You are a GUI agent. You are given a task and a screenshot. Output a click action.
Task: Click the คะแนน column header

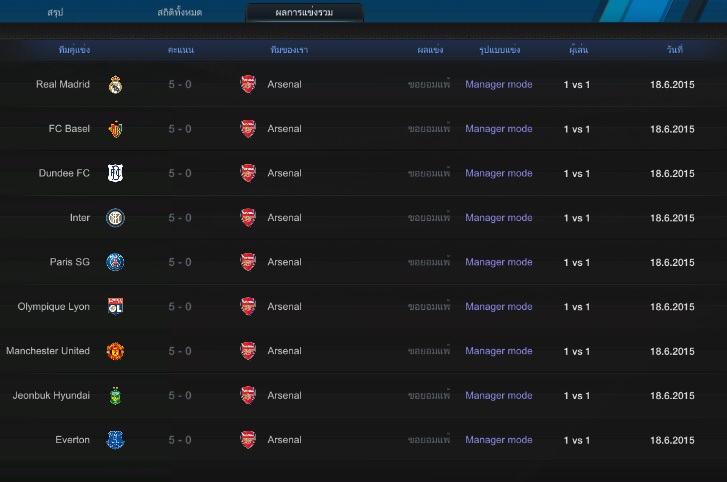[x=181, y=49]
